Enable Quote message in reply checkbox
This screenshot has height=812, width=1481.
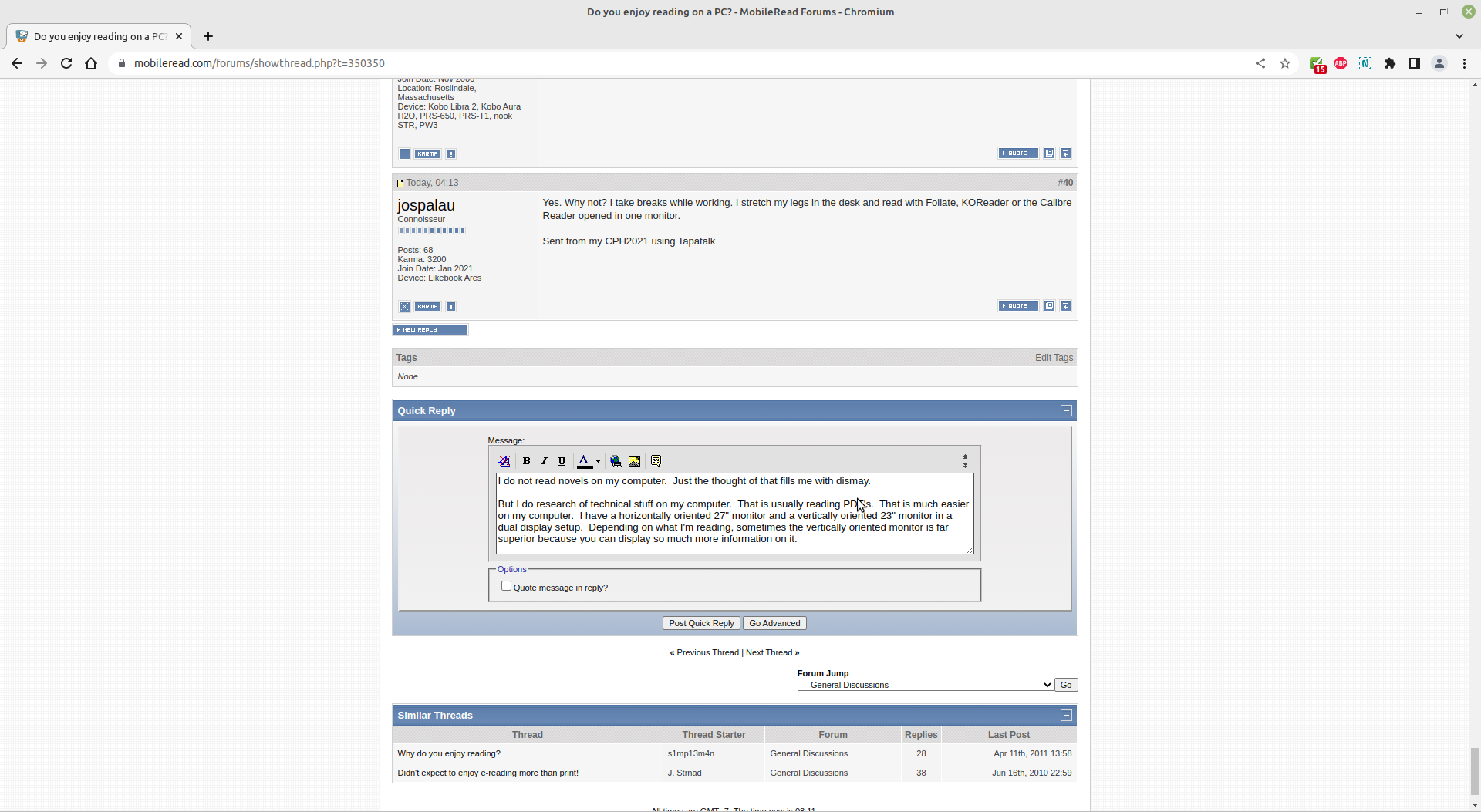[x=507, y=586]
